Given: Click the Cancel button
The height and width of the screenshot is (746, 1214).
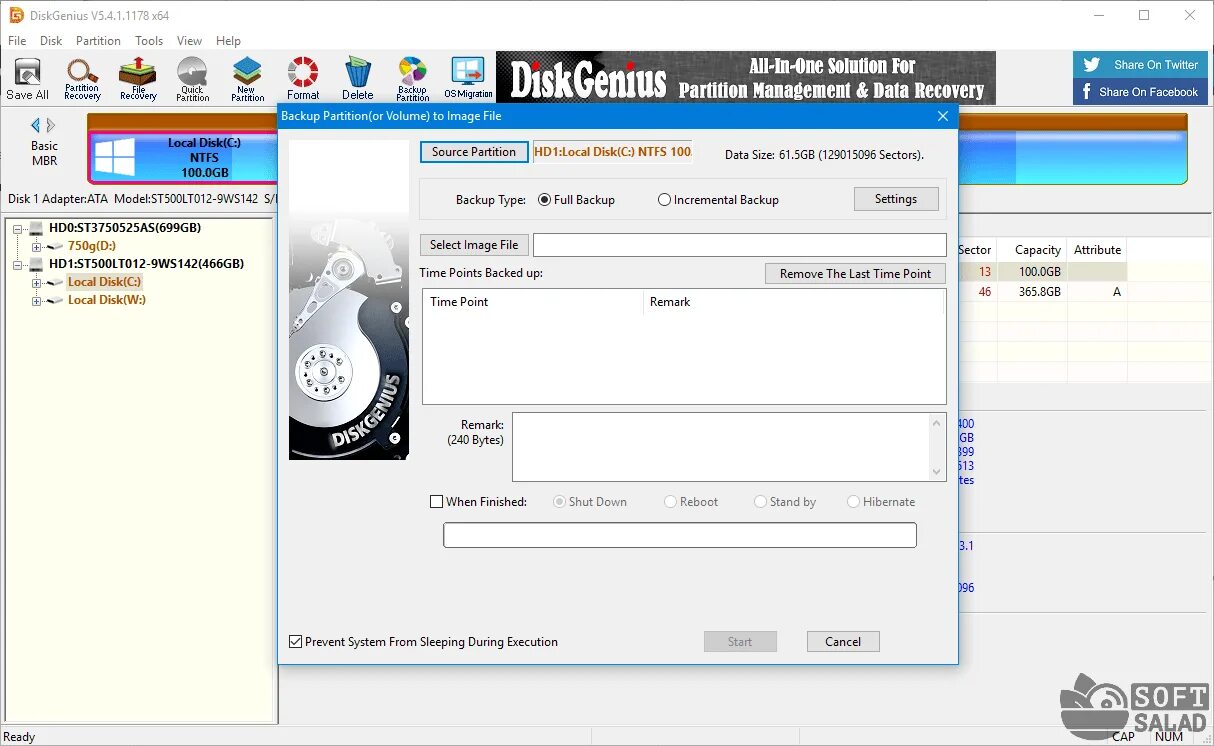Looking at the screenshot, I should [843, 642].
